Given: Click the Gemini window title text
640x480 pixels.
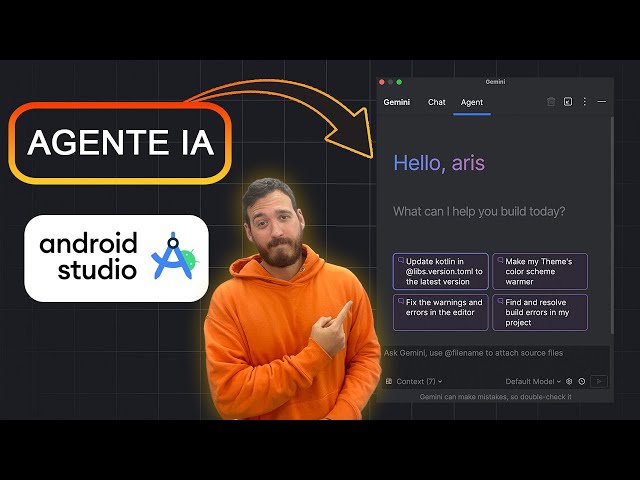Looking at the screenshot, I should (x=495, y=82).
